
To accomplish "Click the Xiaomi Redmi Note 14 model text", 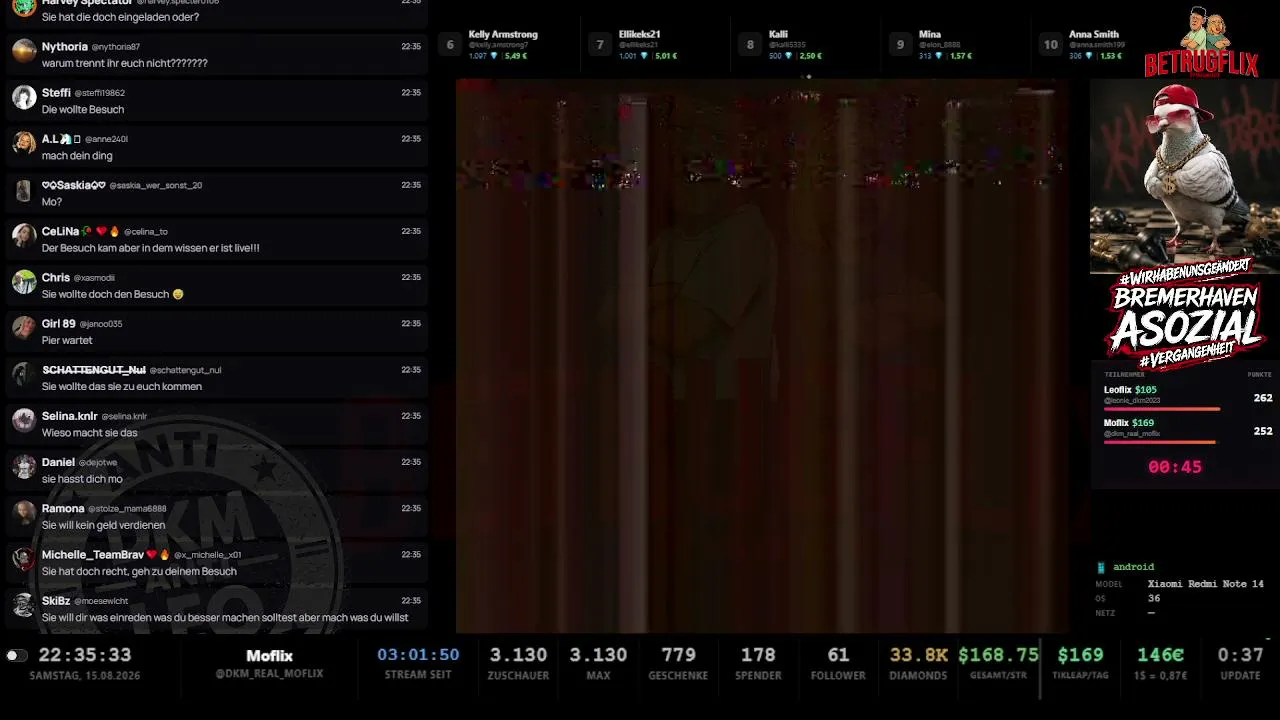I will 1206,584.
